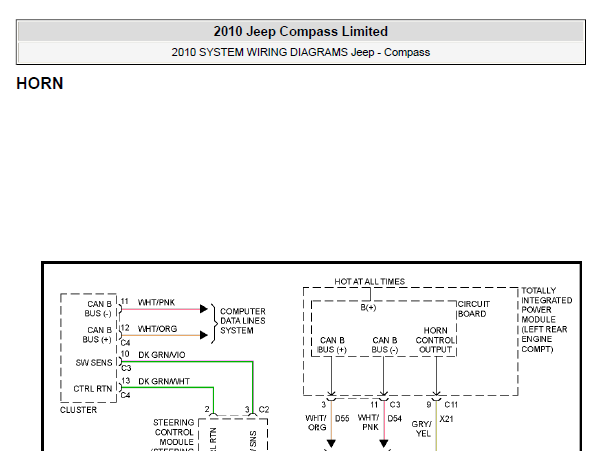Screen dimensions: 603x451
Task: Click 'CAN B BUS (-)' in circuit board
Action: pos(385,345)
